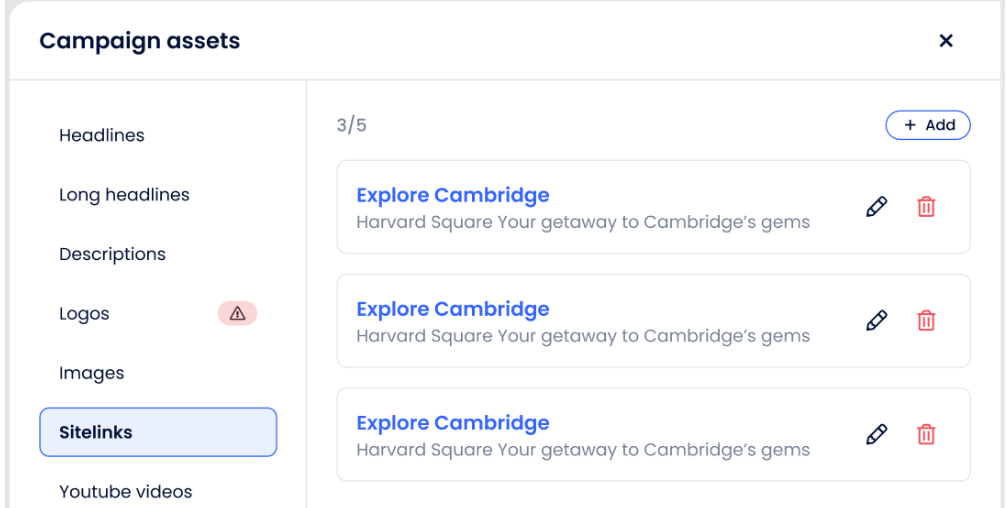This screenshot has width=1006, height=508.
Task: Edit the third sitelink entry
Action: coord(876,435)
